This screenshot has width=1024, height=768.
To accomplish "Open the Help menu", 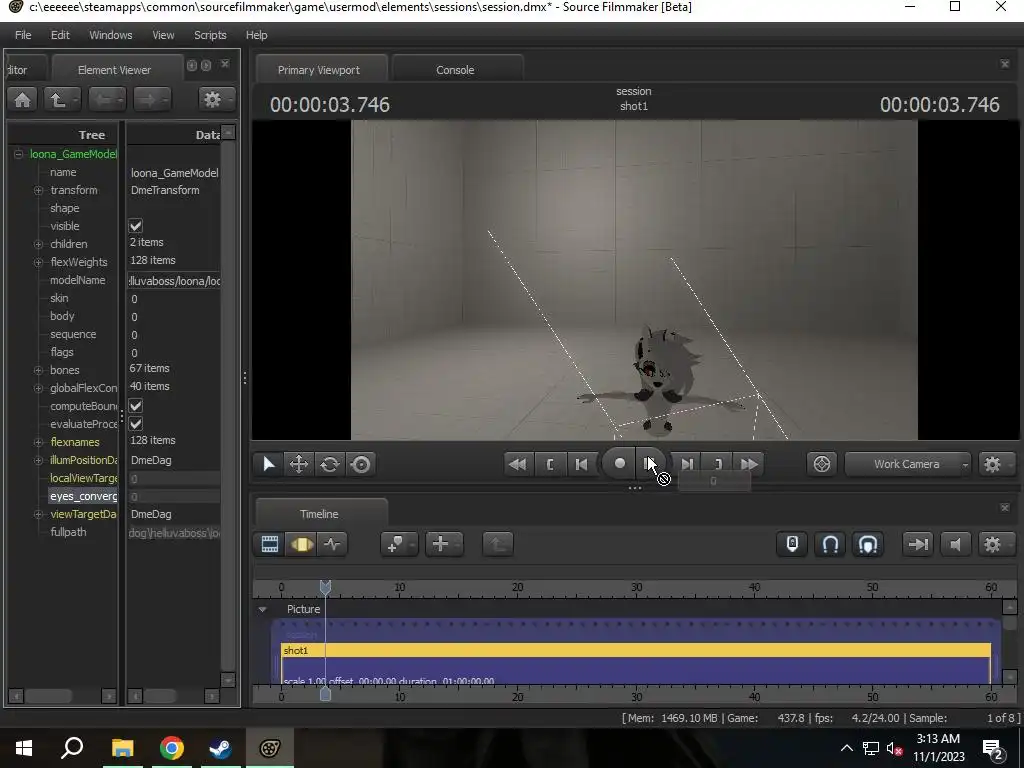I will tap(256, 35).
